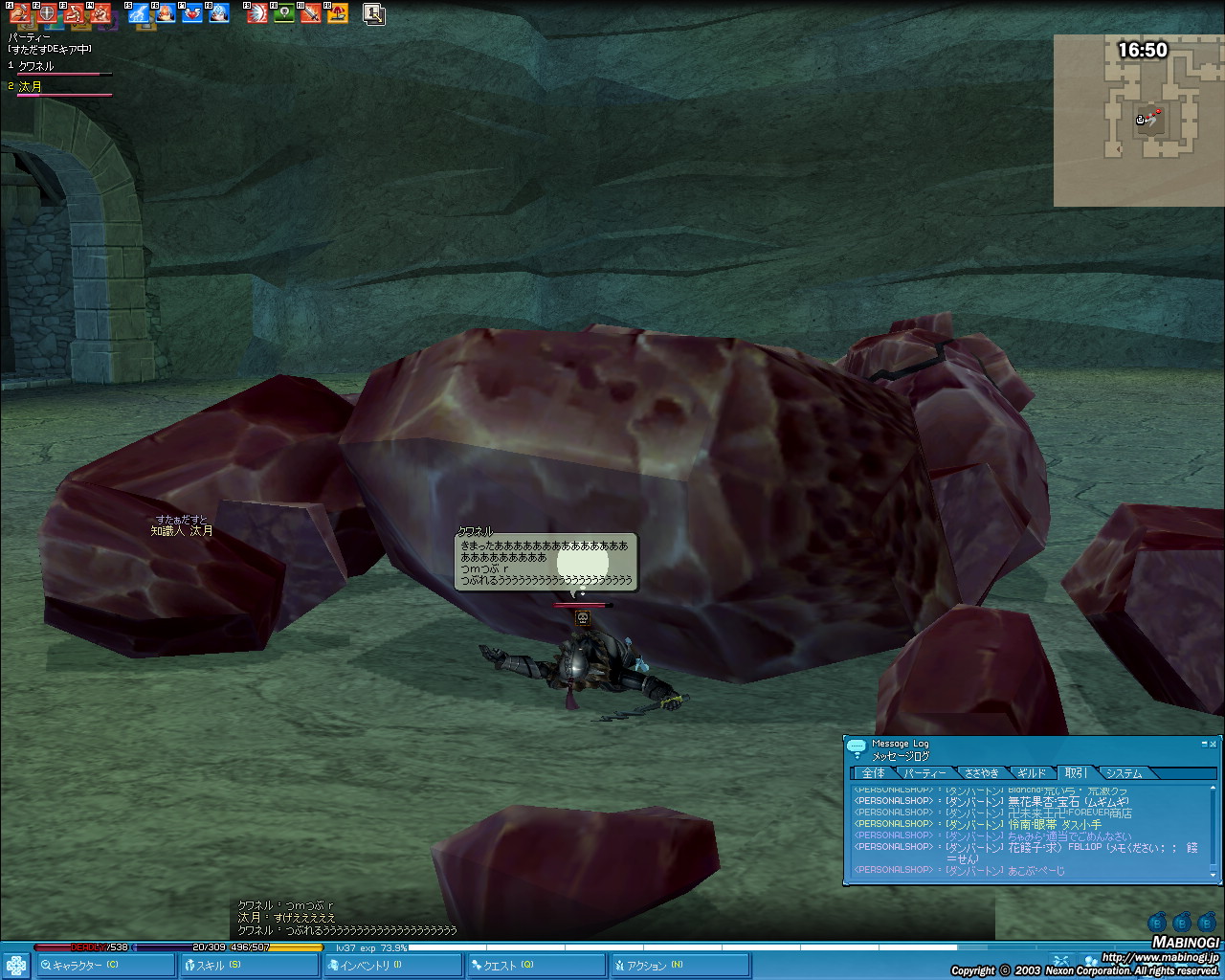
Task: Activate the F9 red burst skill
Action: (257, 13)
